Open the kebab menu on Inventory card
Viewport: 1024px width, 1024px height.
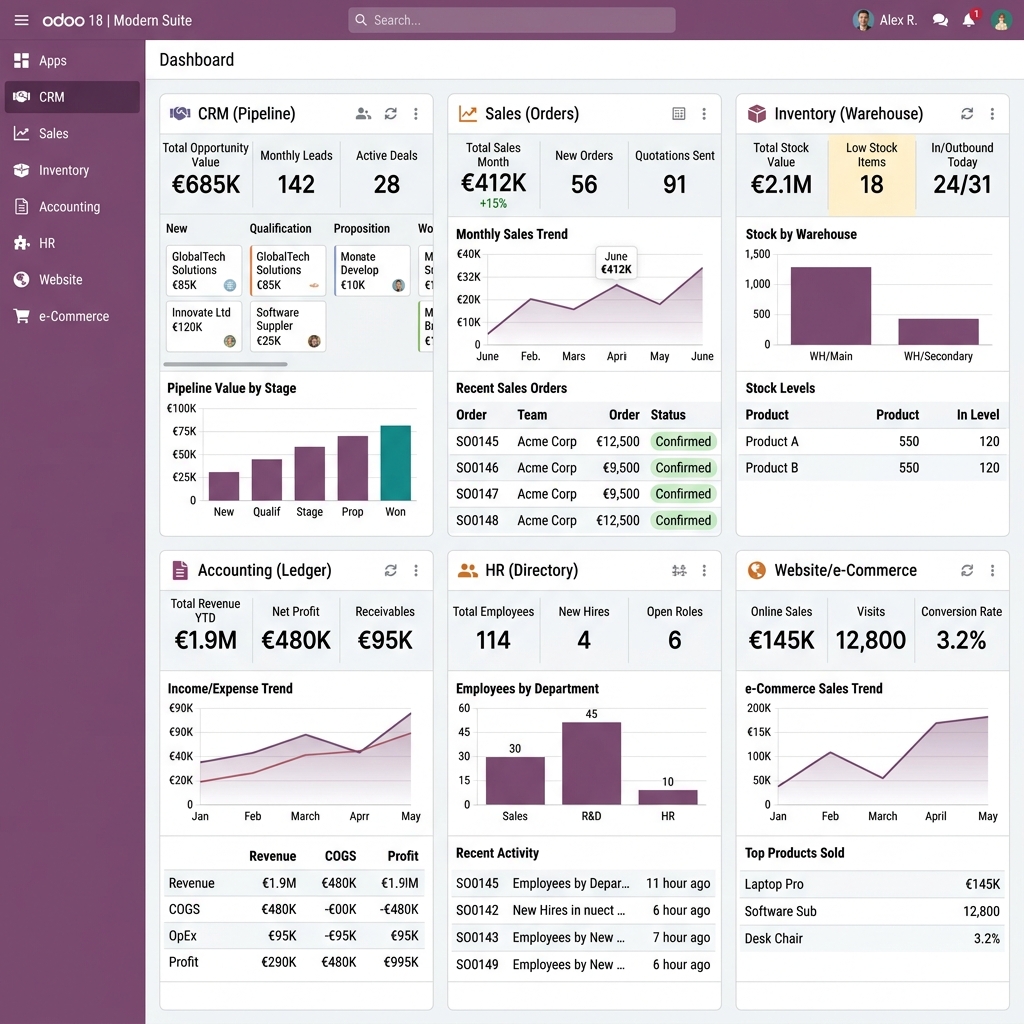[993, 113]
